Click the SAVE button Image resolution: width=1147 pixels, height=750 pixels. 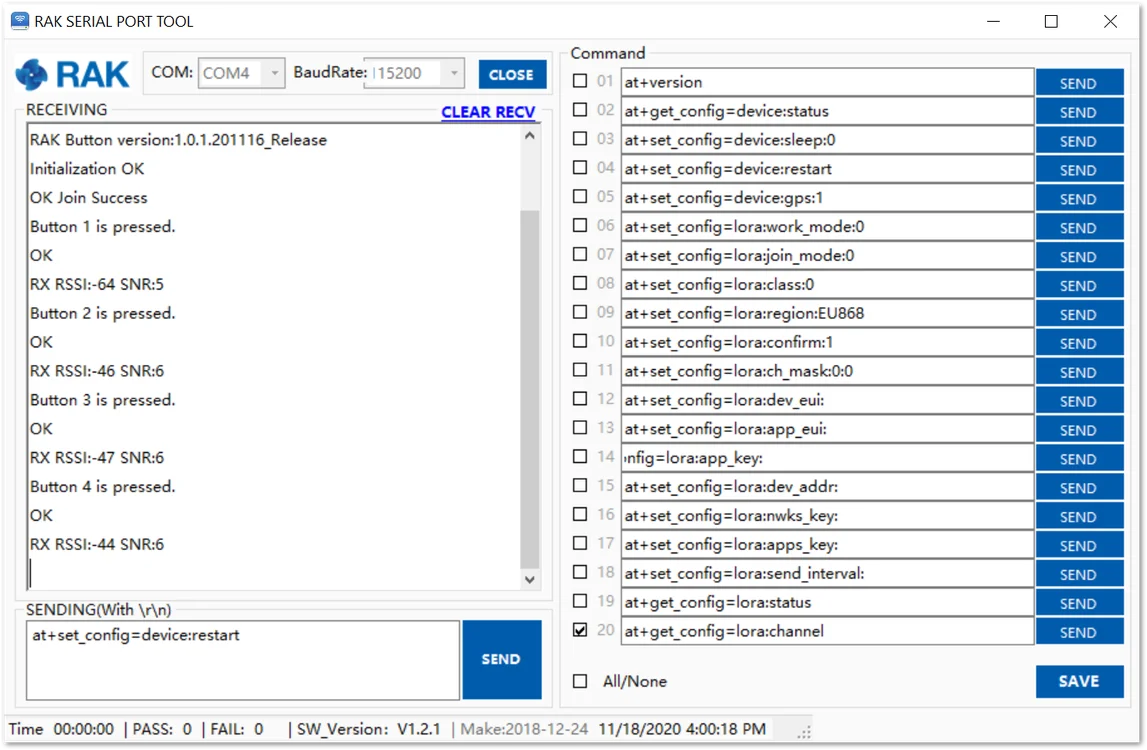(1079, 681)
